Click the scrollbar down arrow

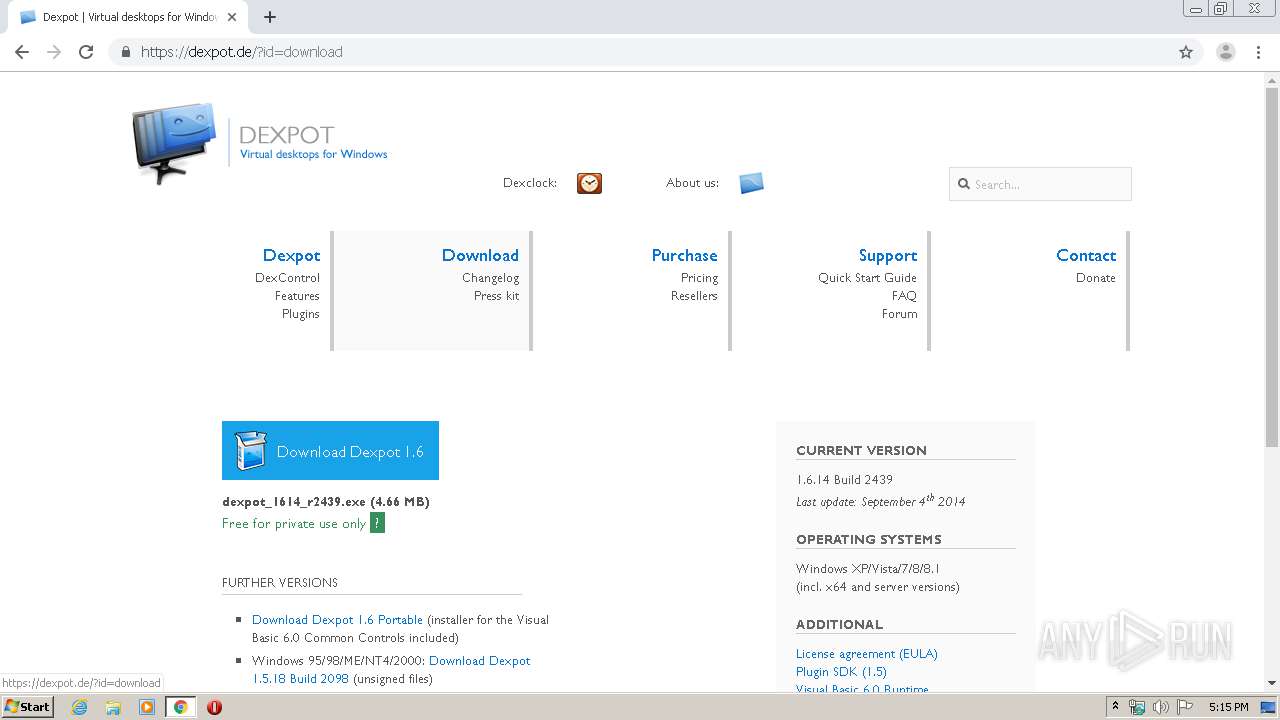pyautogui.click(x=1271, y=683)
